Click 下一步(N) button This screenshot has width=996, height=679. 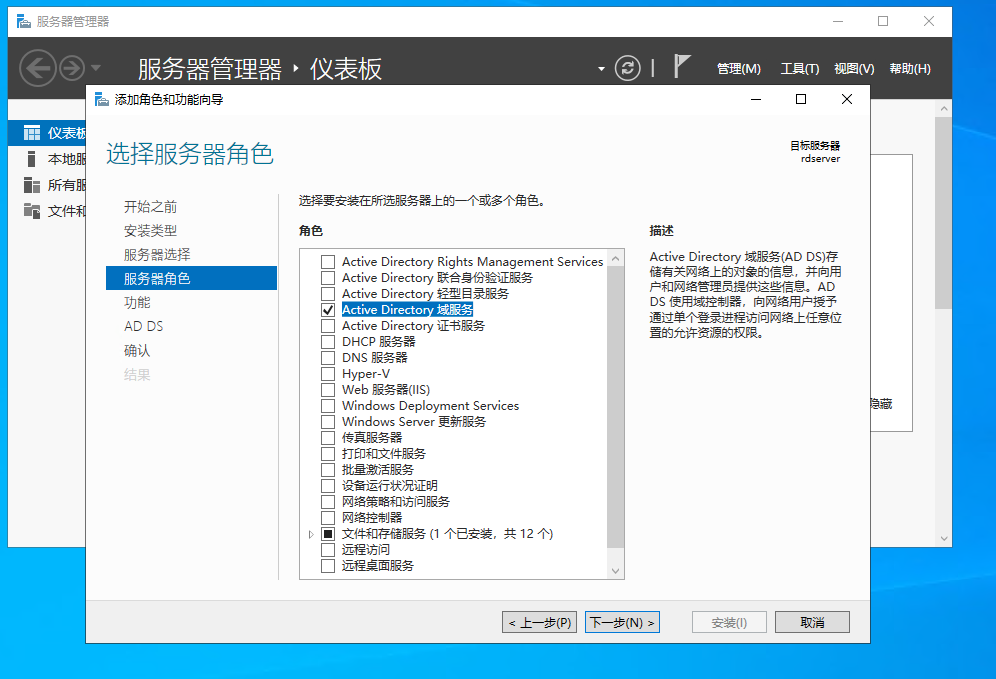[622, 622]
